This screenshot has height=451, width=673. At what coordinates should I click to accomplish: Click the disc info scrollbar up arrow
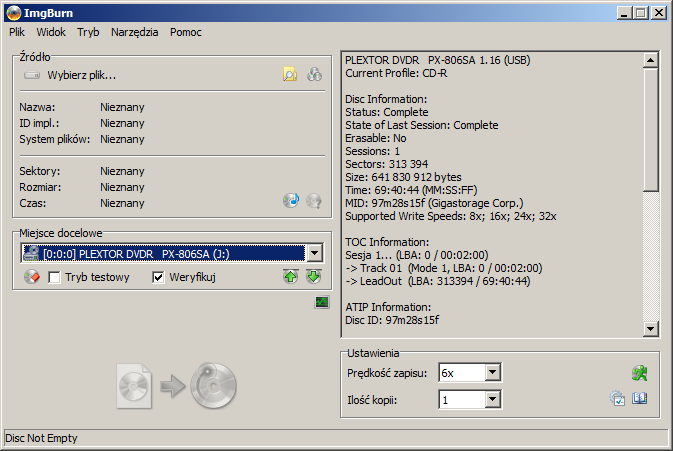point(651,60)
